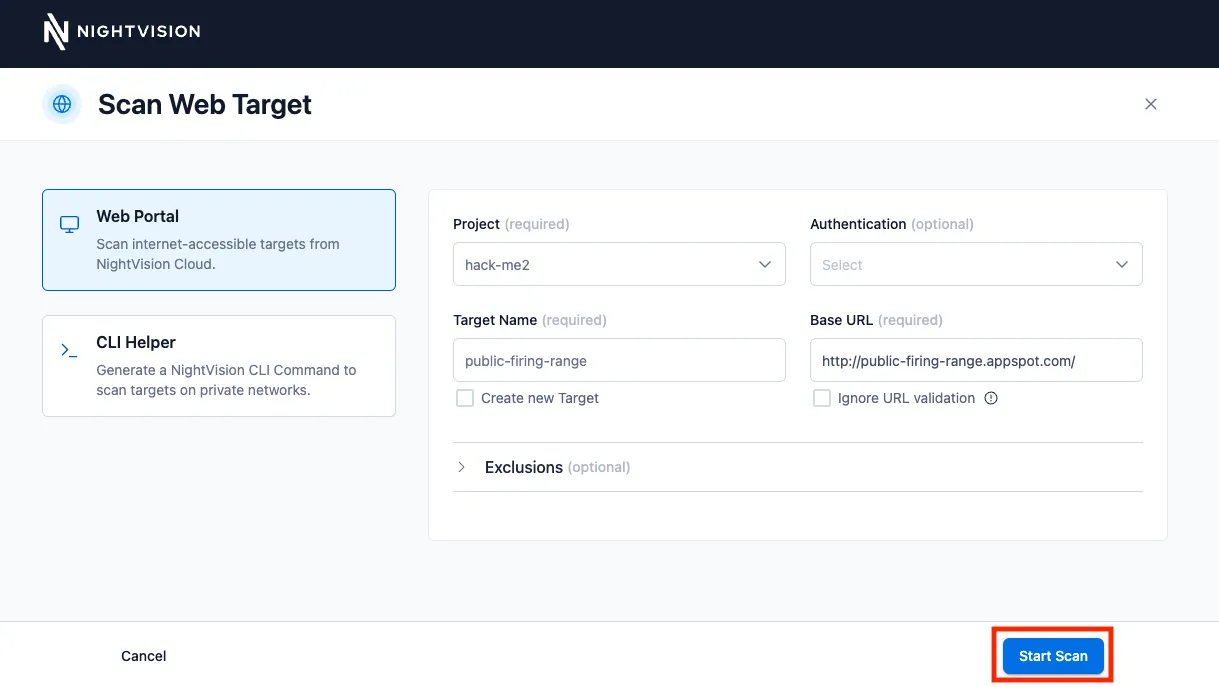Check the Ignore URL validation checkbox
Screen dimensions: 1219x687
(x=822, y=398)
